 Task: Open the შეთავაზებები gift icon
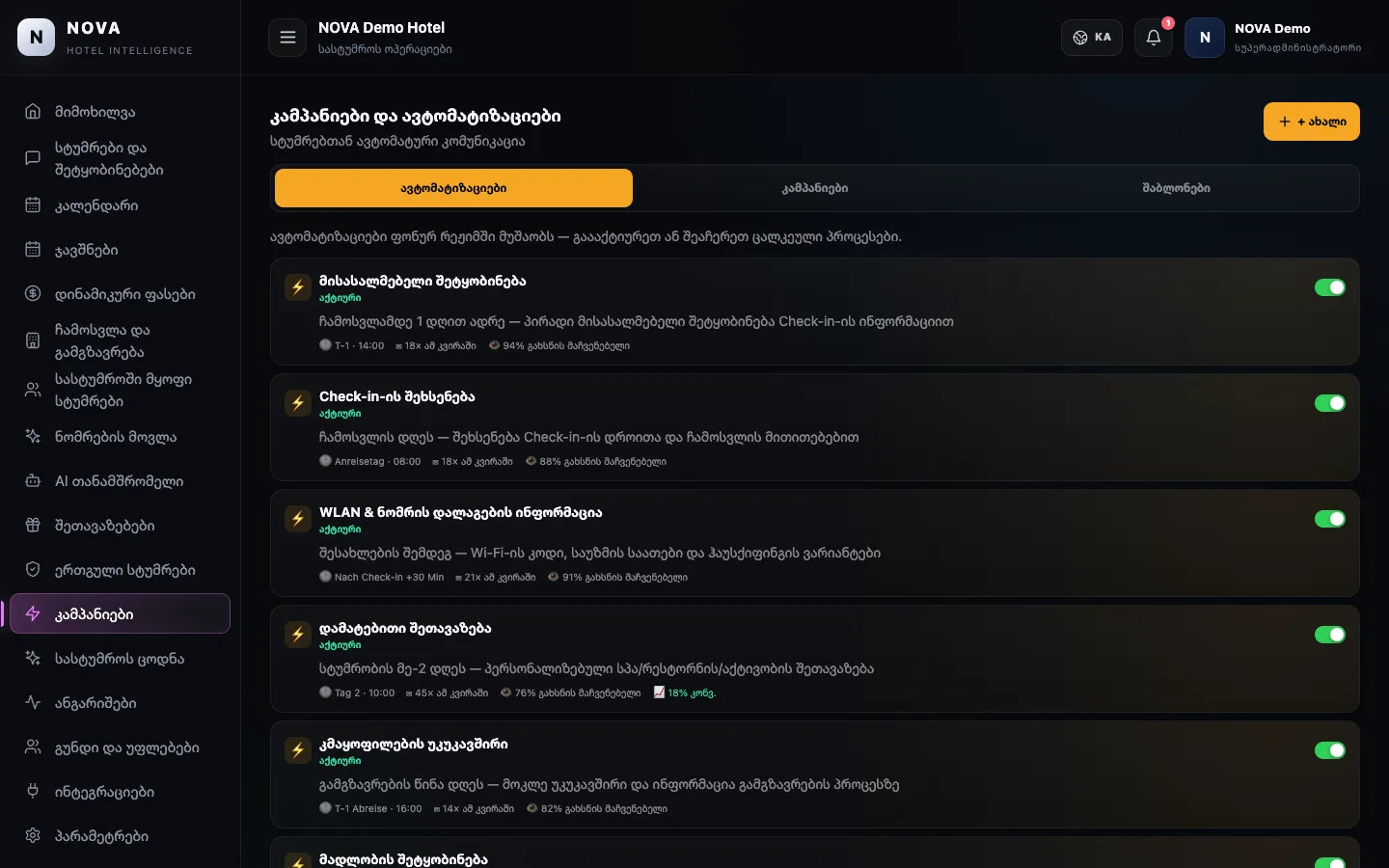[33, 526]
